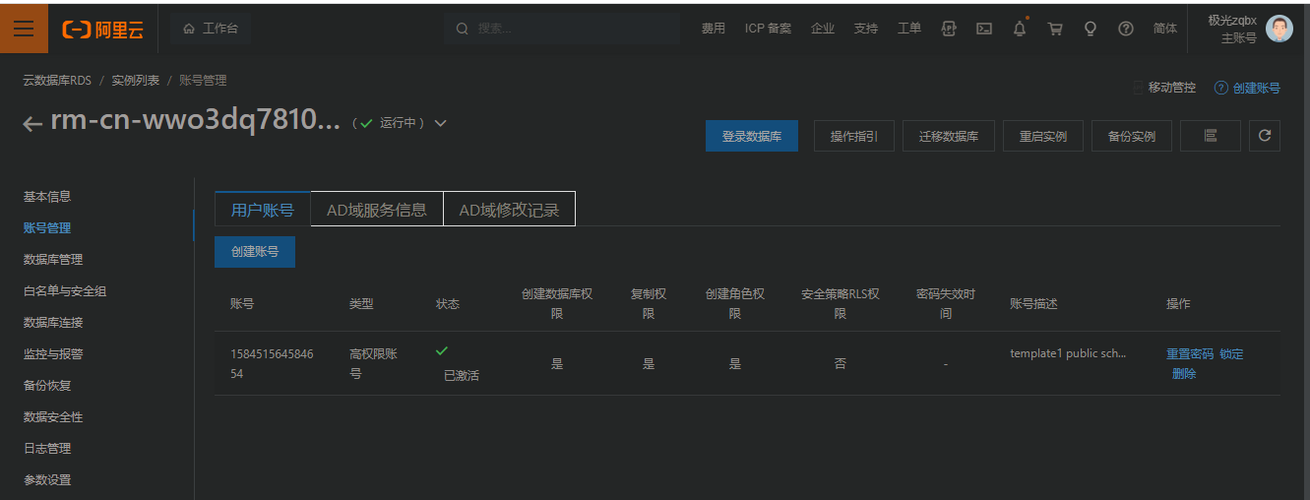Click the mobile phone 移动管控 icon
The height and width of the screenshot is (500, 1310).
(x=1138, y=88)
